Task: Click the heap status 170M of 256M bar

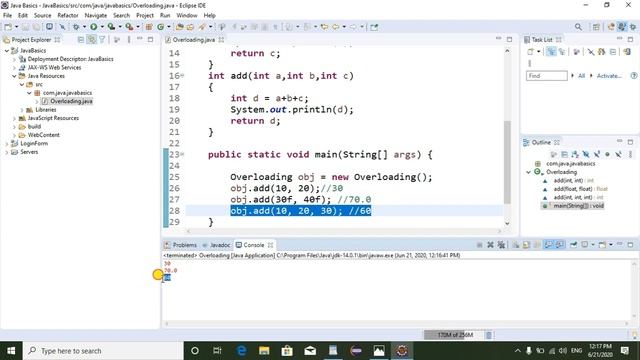Action: pos(454,335)
